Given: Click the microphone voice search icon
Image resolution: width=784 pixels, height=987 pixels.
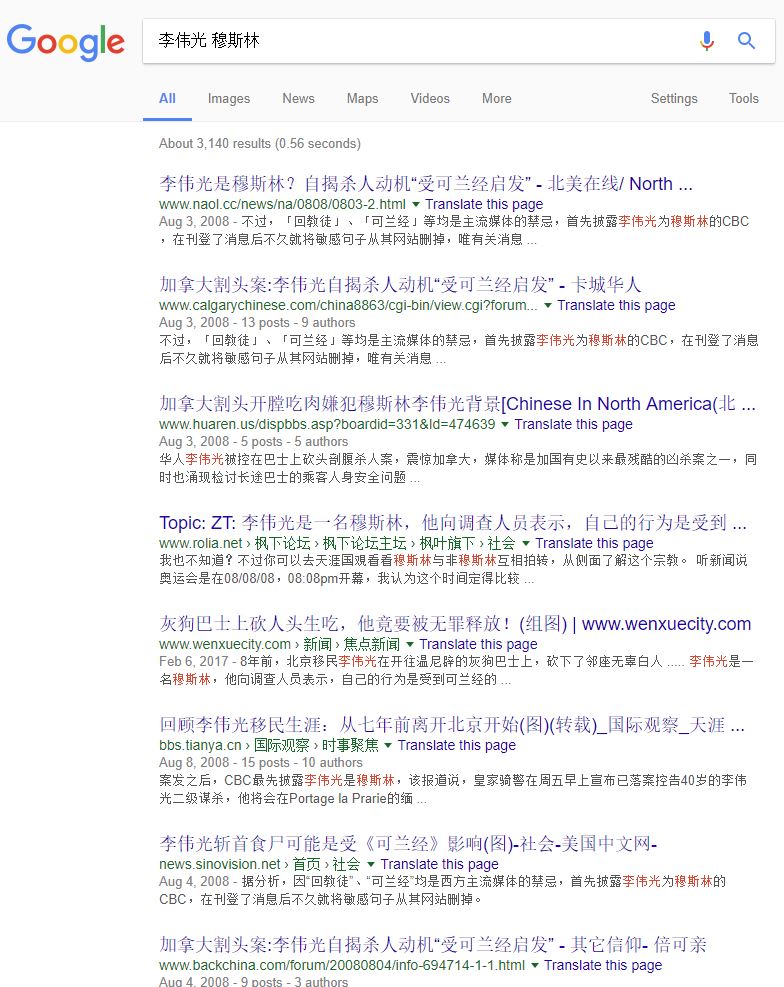Looking at the screenshot, I should coord(707,41).
